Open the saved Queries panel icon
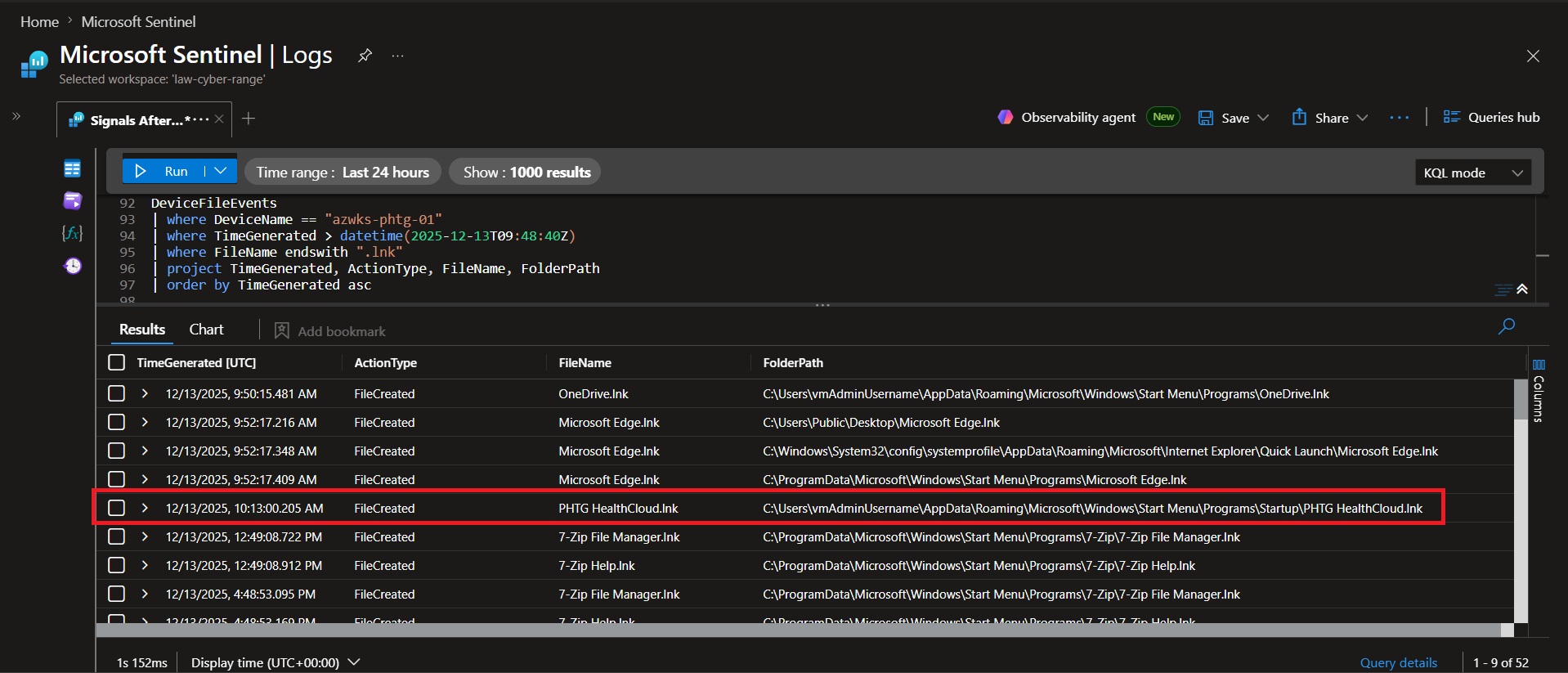The height and width of the screenshot is (673, 1568). (x=72, y=201)
